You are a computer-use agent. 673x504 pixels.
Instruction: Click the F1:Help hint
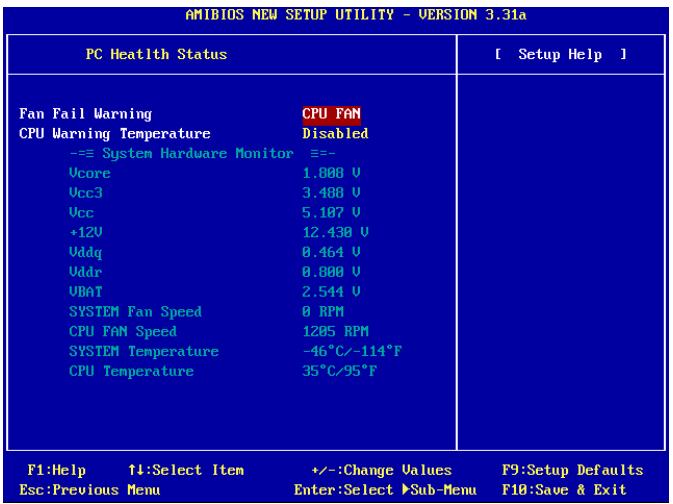point(56,470)
